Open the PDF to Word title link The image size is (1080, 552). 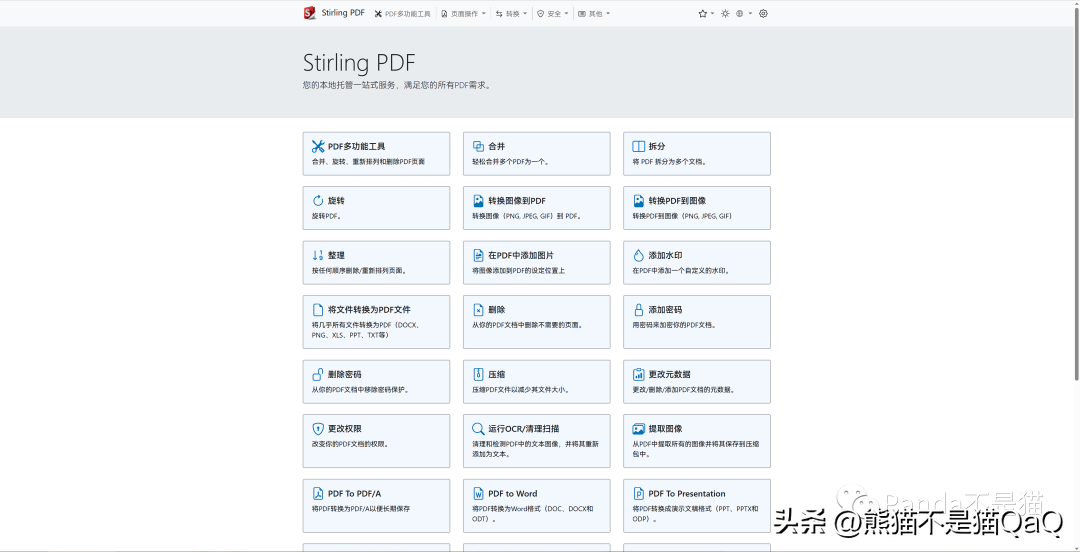coord(512,493)
